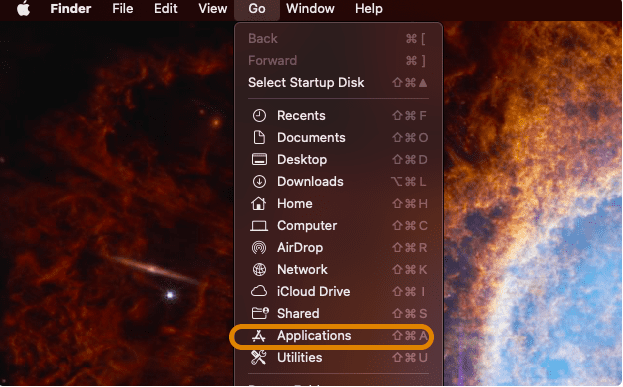Open the Apple menu

point(23,8)
